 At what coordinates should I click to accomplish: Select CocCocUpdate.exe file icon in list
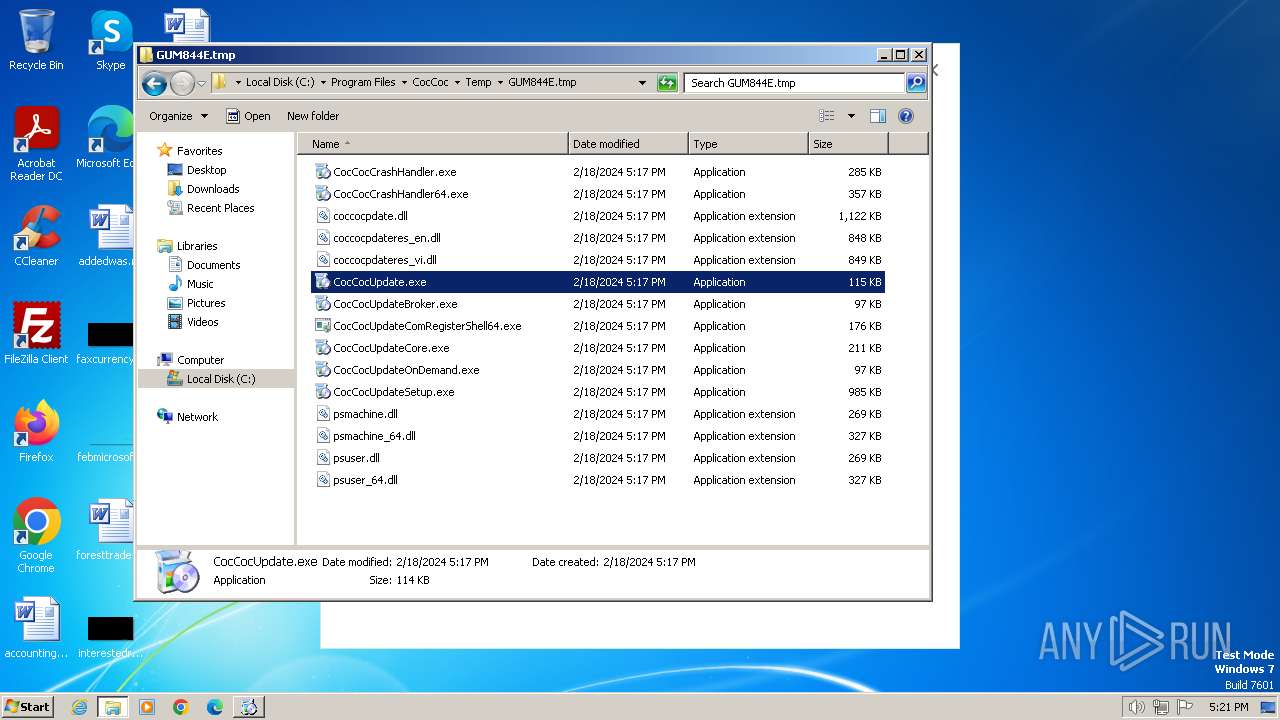coord(322,282)
